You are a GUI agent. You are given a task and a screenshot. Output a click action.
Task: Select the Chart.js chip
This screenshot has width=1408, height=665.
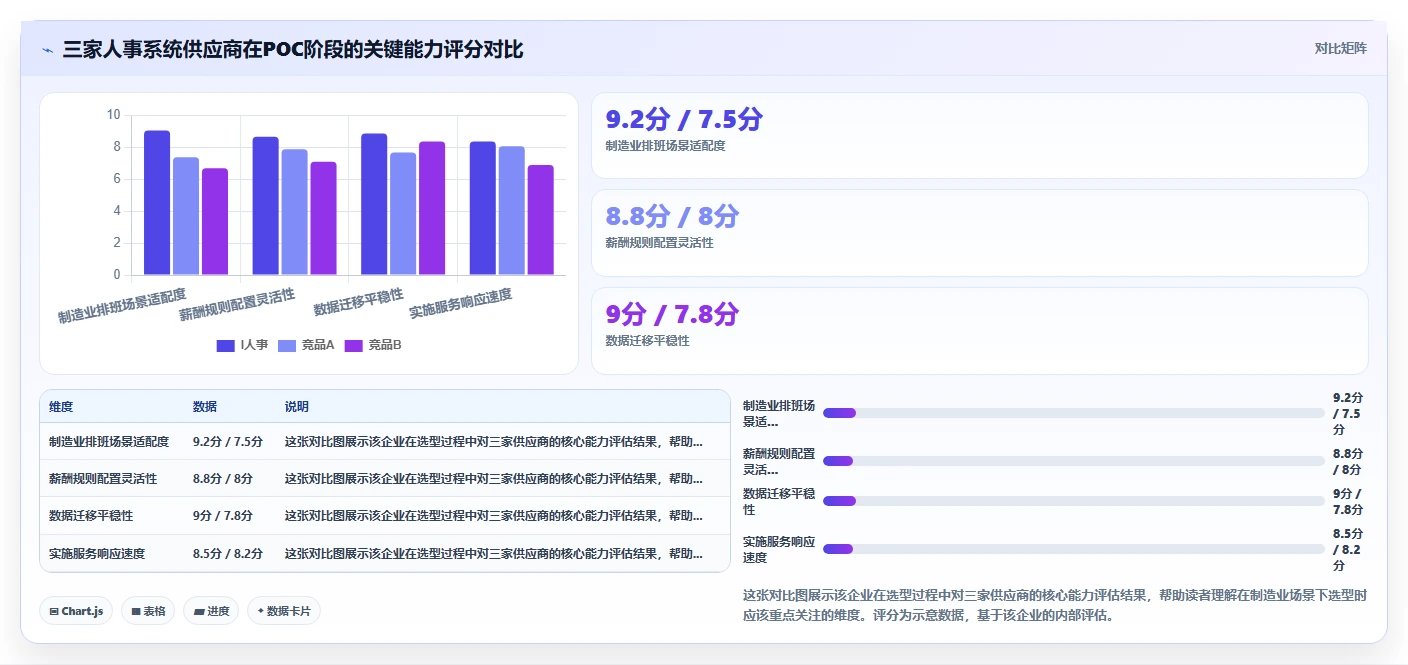click(76, 611)
